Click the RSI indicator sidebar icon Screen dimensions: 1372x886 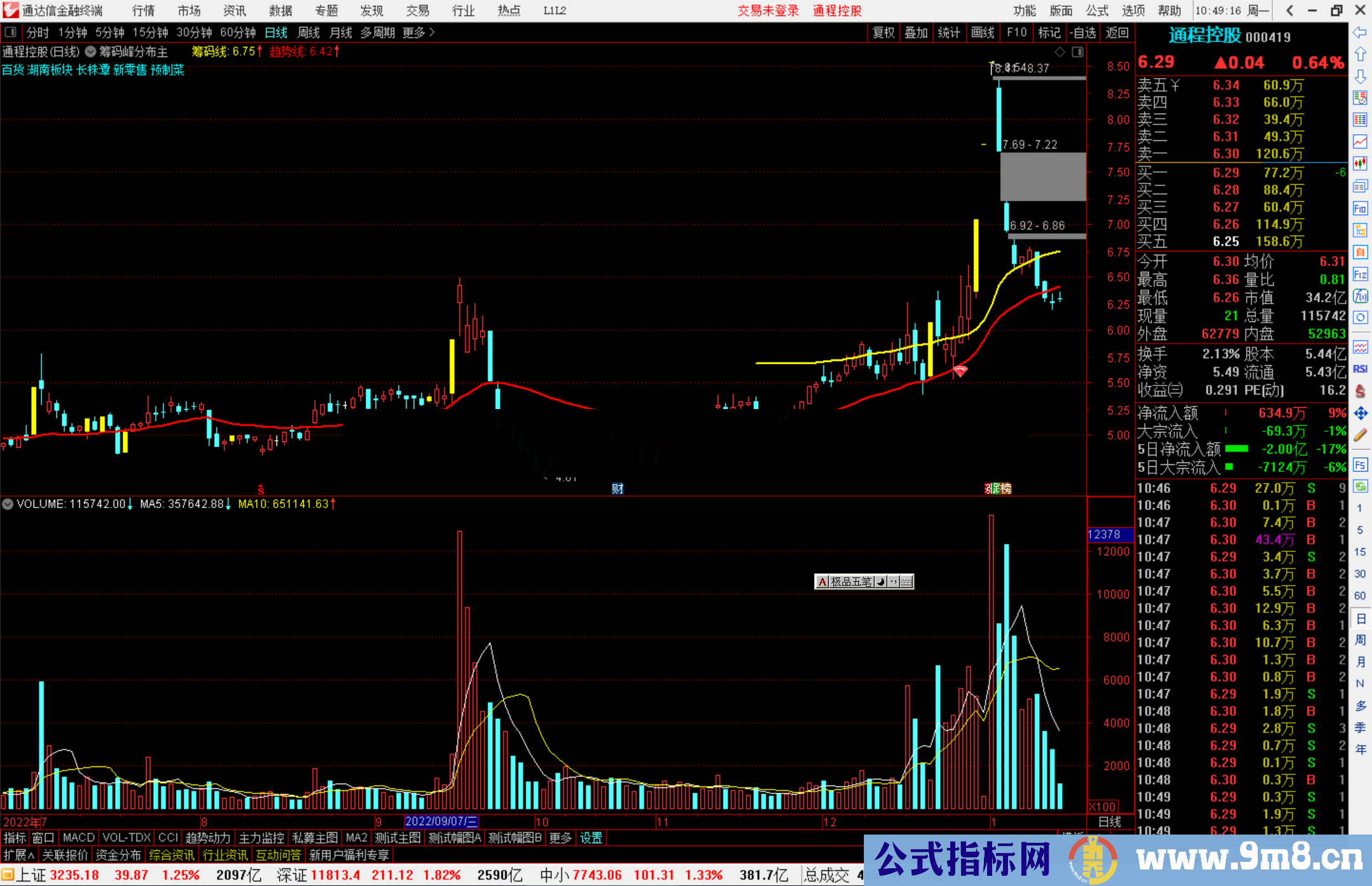tap(1360, 369)
